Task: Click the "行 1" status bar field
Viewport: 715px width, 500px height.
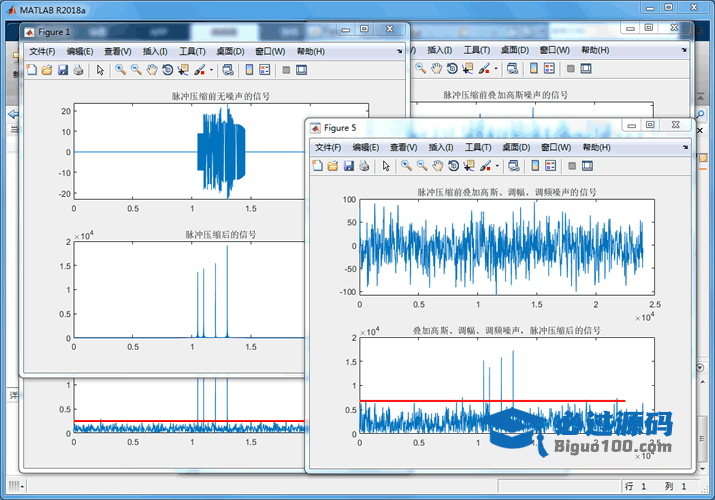Action: click(635, 486)
